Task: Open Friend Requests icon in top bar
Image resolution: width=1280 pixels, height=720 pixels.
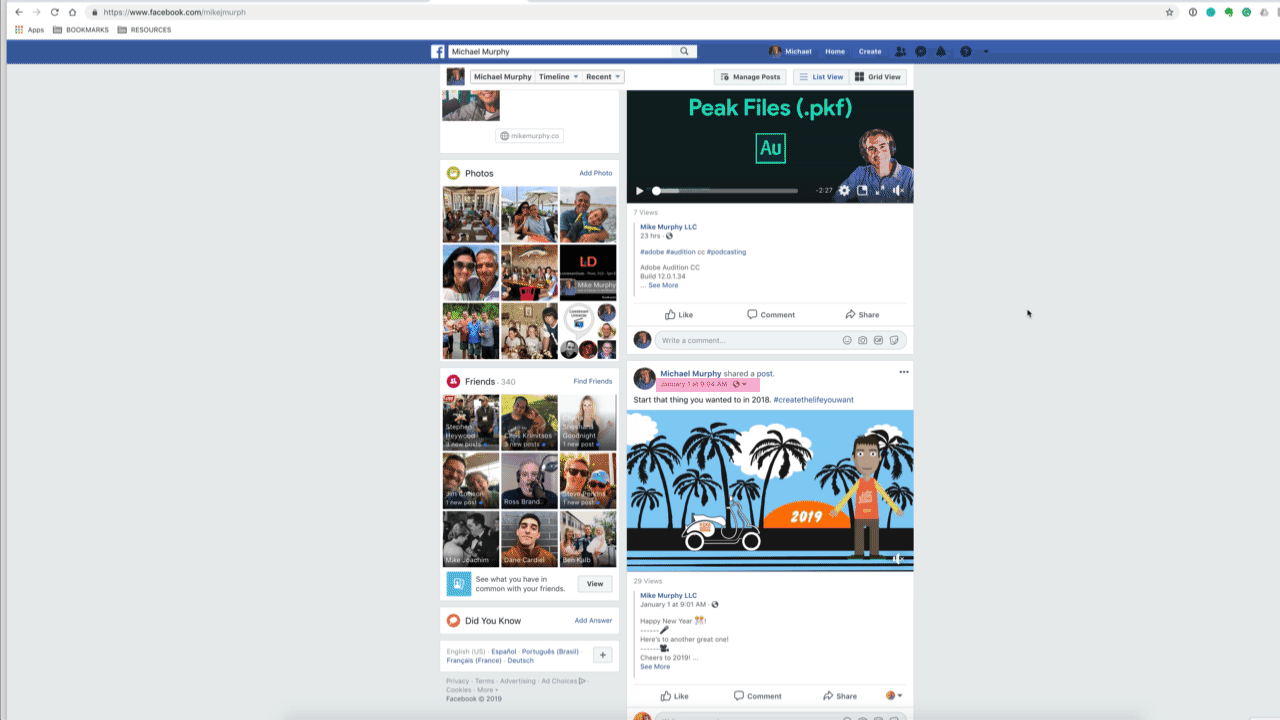Action: [901, 52]
